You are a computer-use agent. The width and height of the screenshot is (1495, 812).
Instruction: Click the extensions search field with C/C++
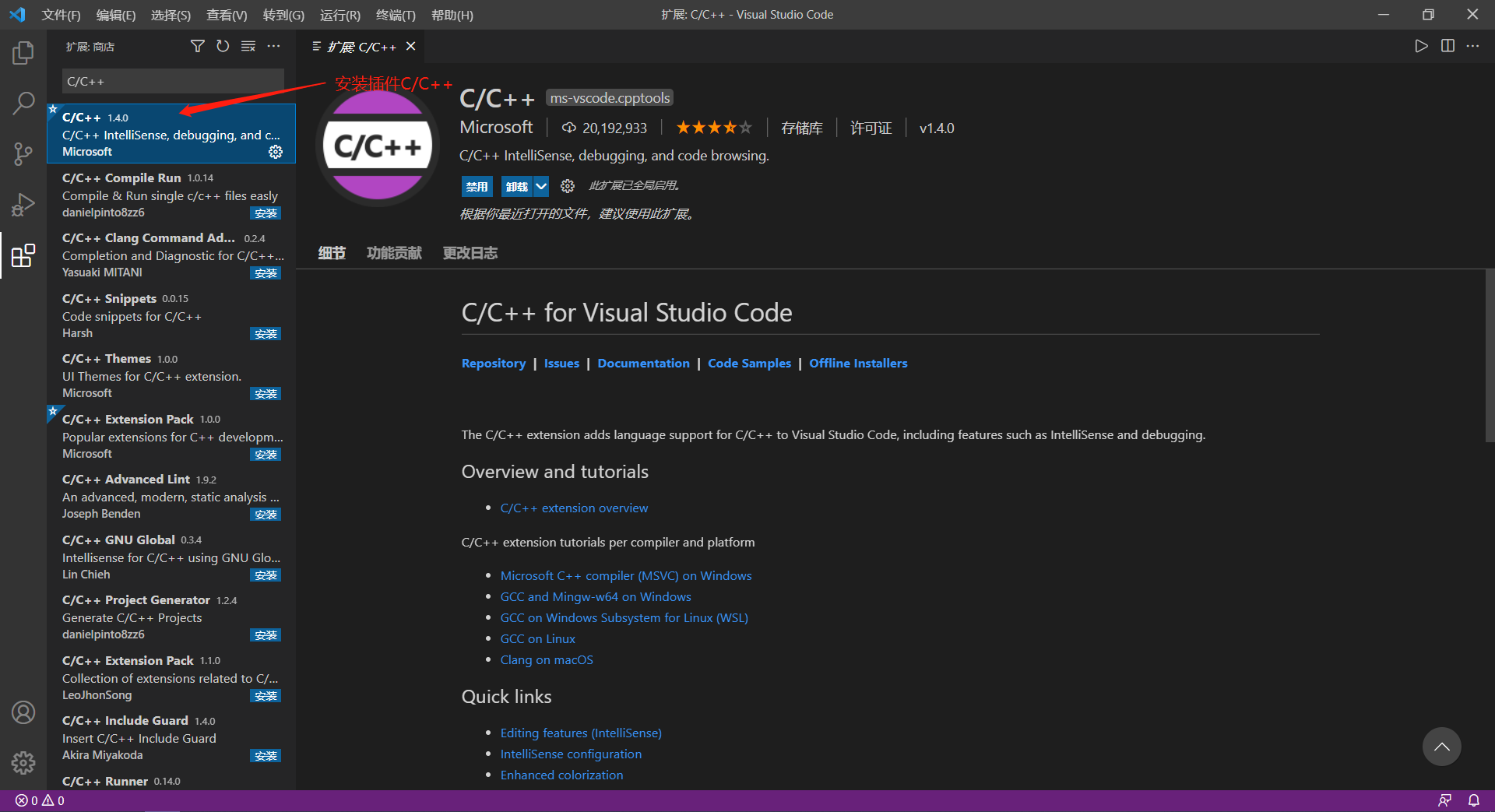(173, 81)
